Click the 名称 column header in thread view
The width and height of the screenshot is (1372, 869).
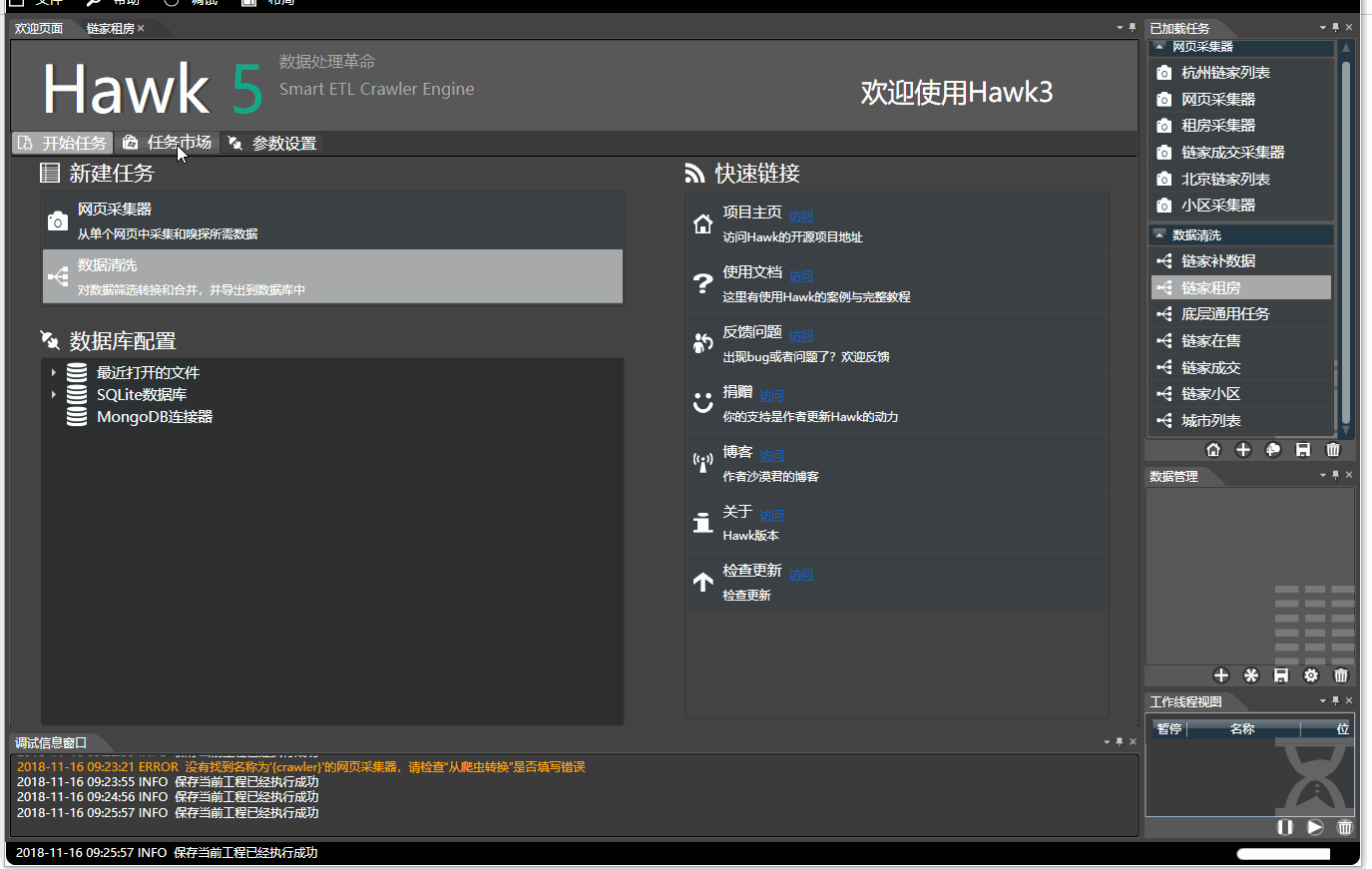pos(1242,729)
